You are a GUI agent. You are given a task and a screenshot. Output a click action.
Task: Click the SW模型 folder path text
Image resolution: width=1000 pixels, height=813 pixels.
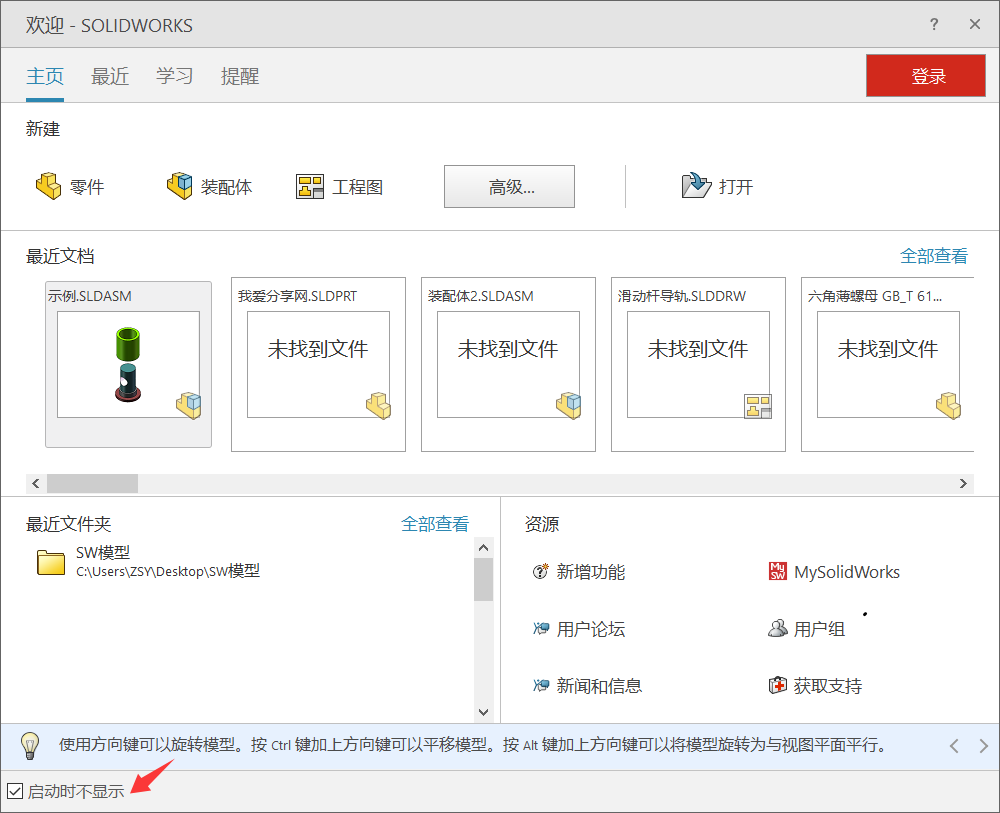pos(168,571)
